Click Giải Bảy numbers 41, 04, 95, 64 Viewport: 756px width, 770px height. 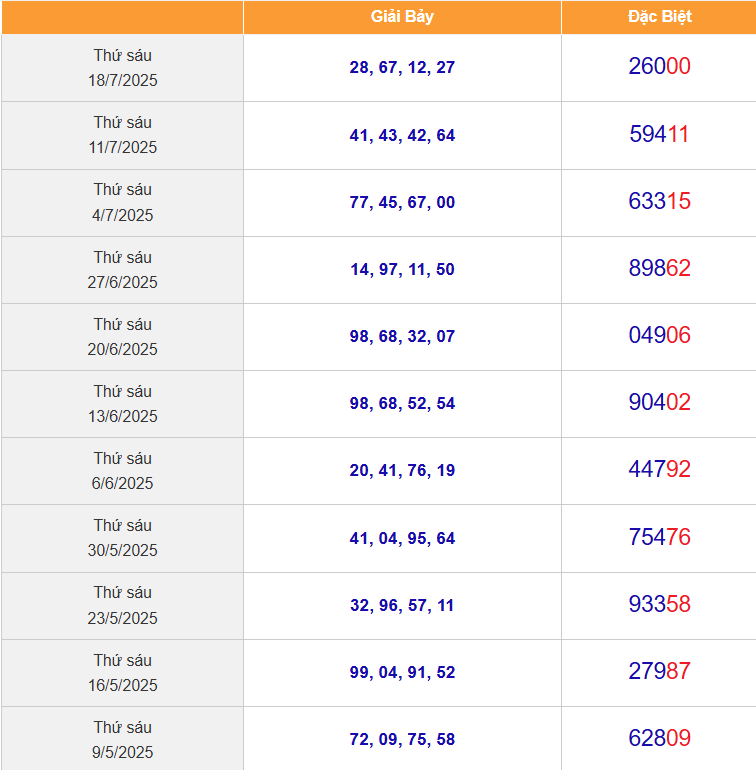point(402,538)
